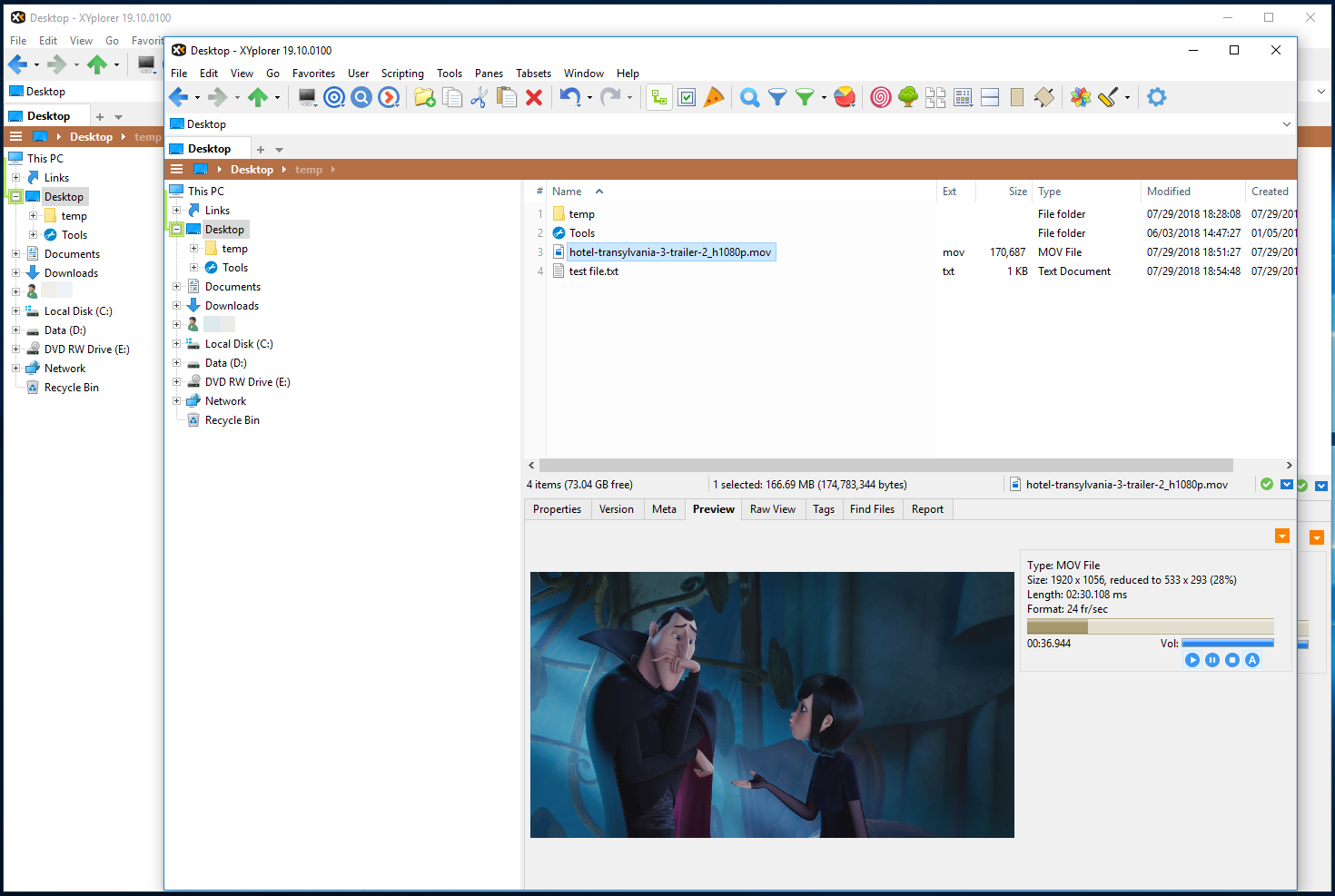Click the Undo arrow toolbar icon
1335x896 pixels.
569,98
